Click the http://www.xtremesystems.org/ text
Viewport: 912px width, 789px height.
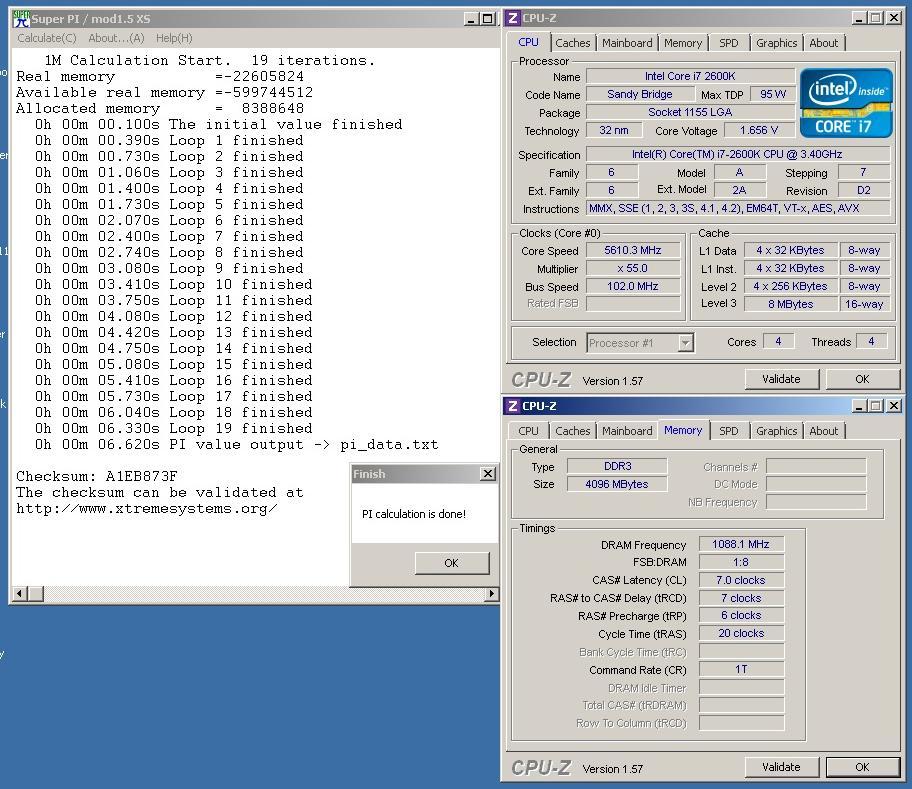[147, 509]
